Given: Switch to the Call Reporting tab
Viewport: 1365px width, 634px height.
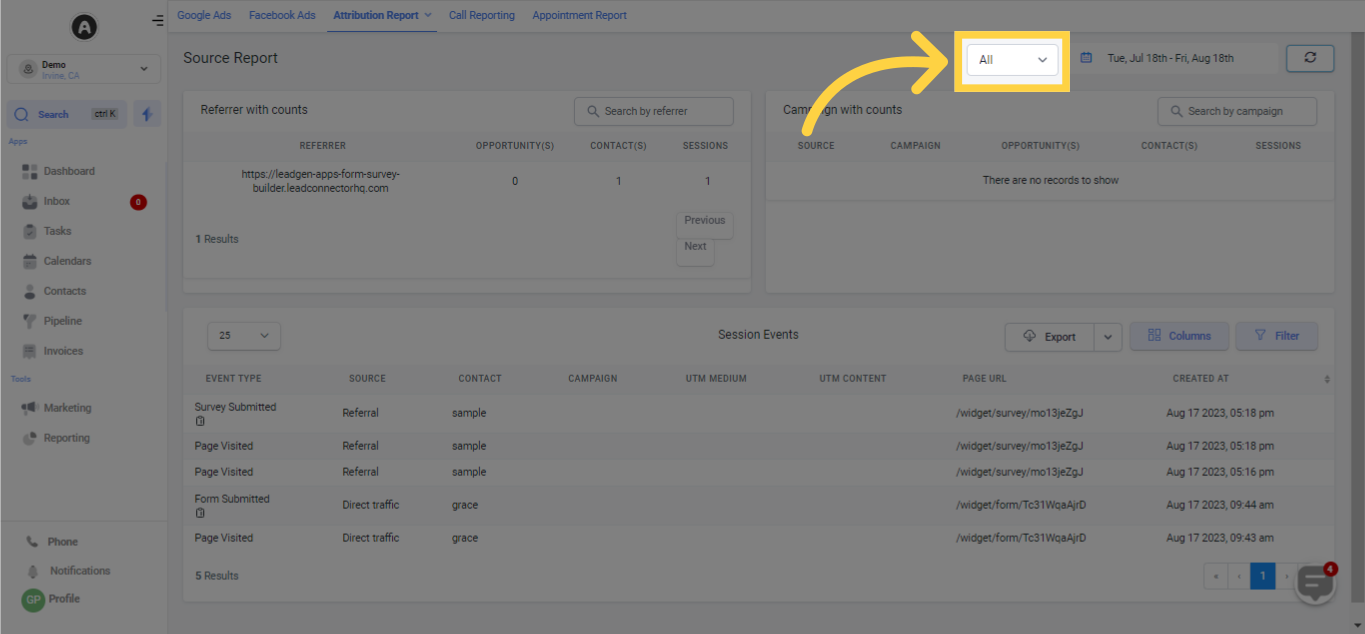Looking at the screenshot, I should pyautogui.click(x=481, y=15).
